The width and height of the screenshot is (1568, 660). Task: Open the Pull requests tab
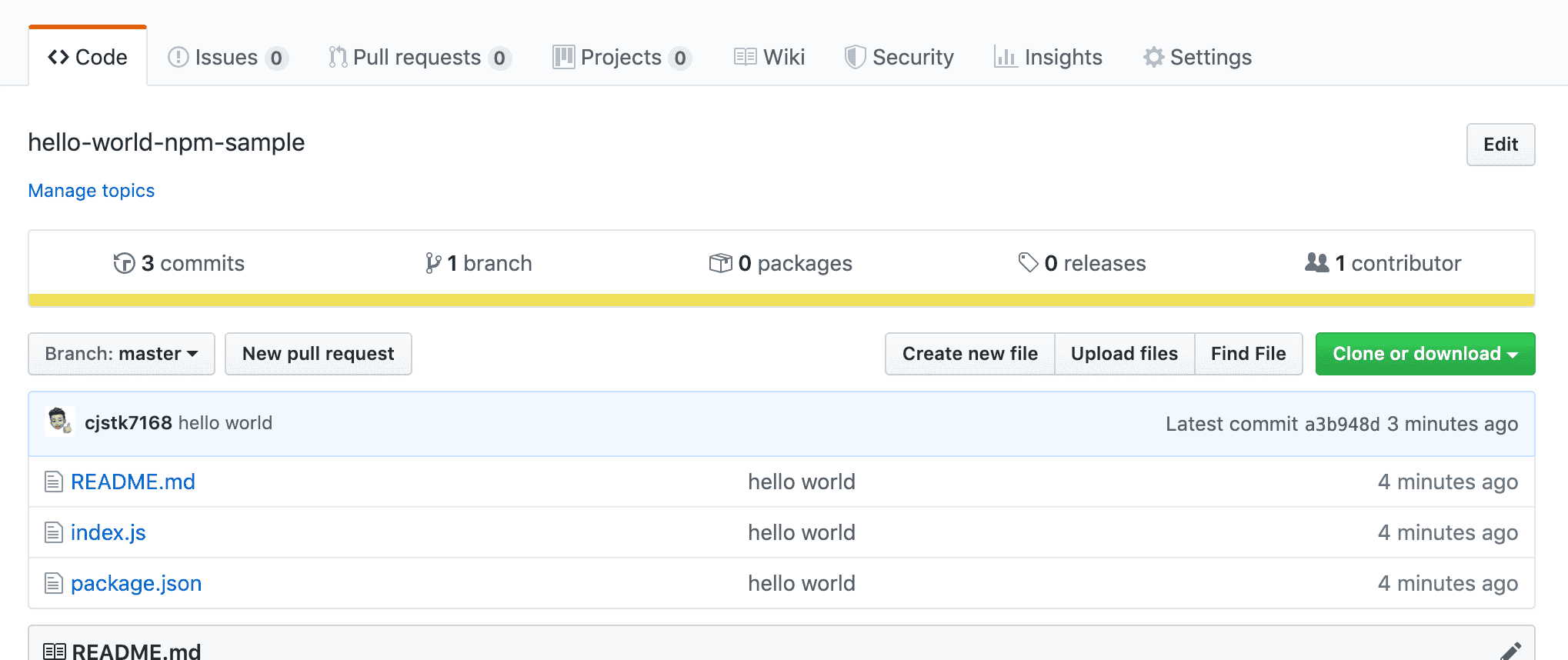(418, 58)
